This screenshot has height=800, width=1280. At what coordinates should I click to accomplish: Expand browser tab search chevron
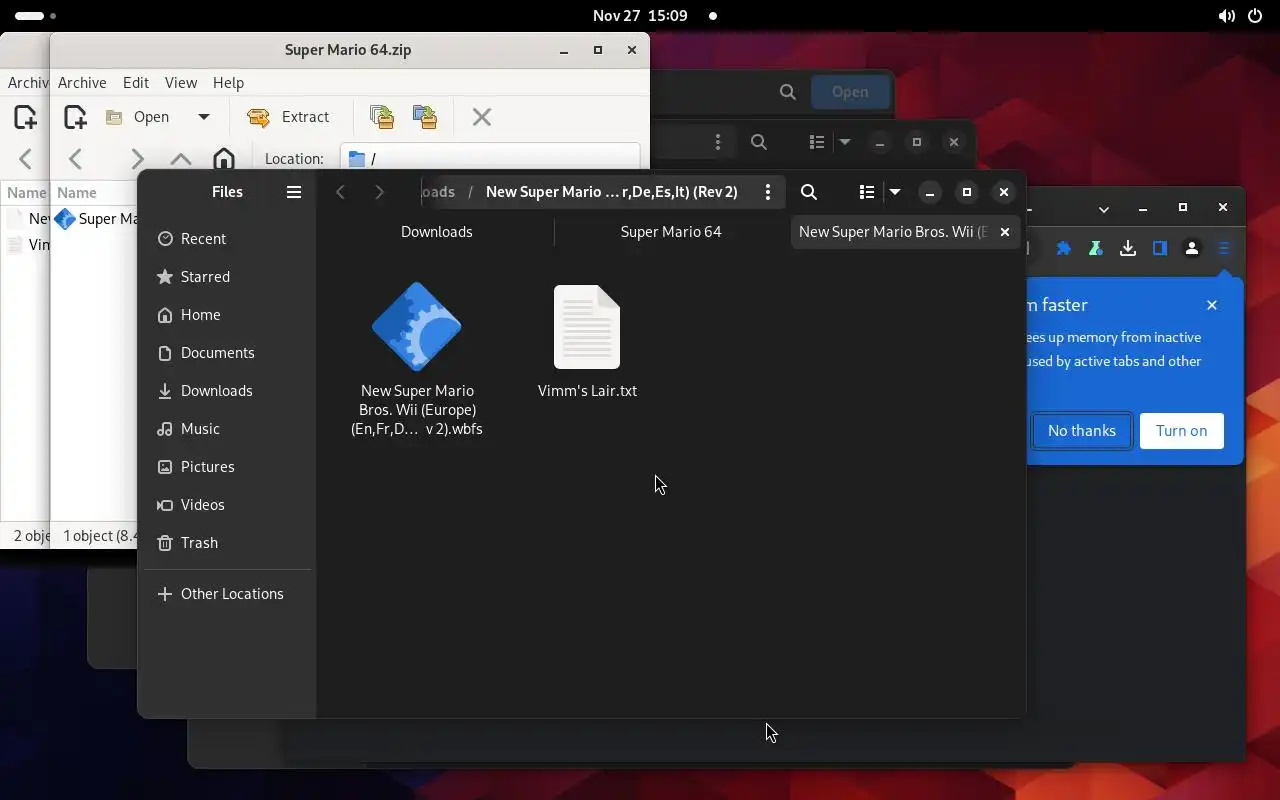(1104, 209)
